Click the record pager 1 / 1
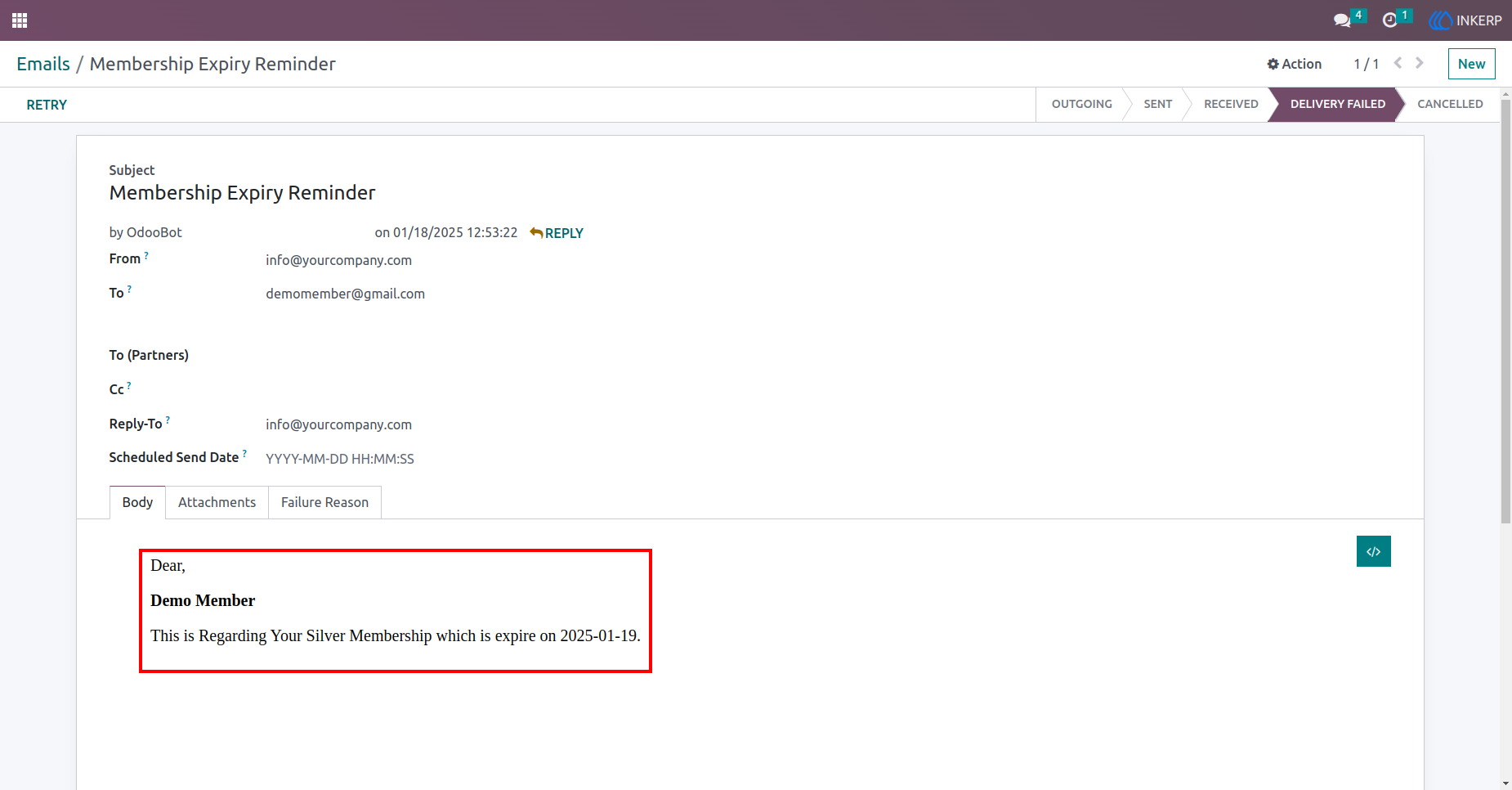The image size is (1512, 790). [x=1366, y=64]
